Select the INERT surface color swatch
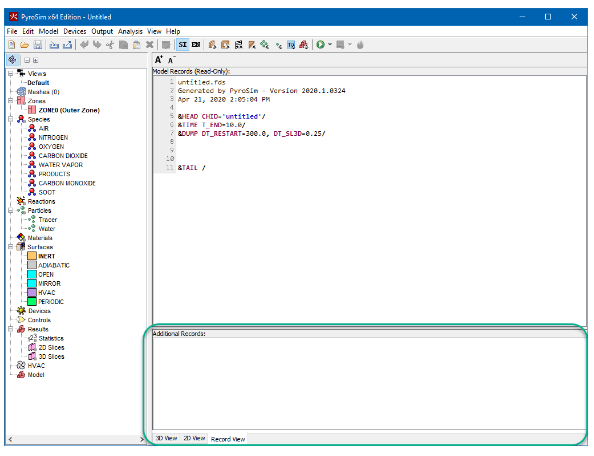This screenshot has width=594, height=456. (x=32, y=256)
